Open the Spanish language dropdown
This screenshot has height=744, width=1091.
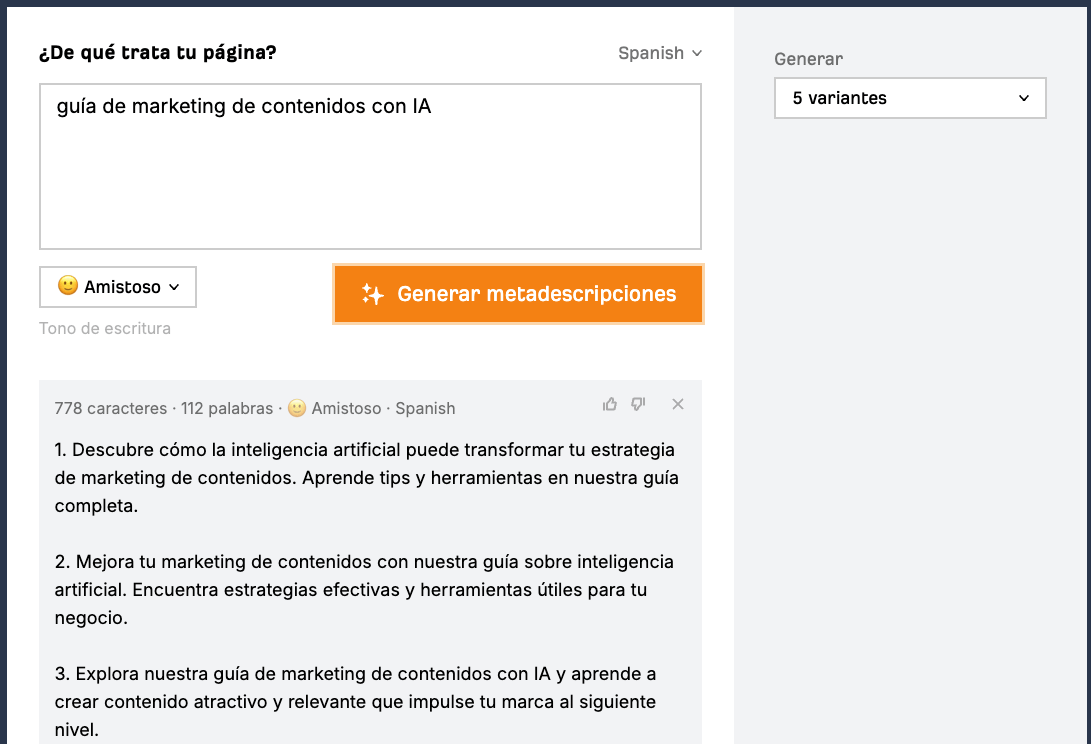pos(660,53)
